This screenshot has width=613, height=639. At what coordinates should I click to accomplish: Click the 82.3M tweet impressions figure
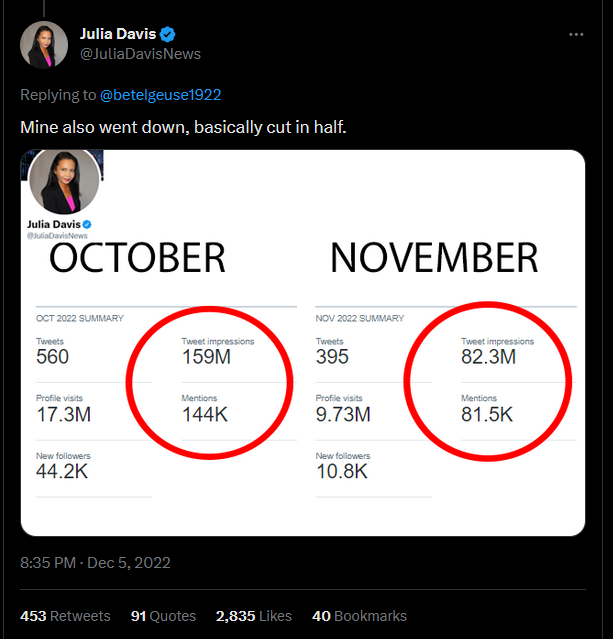(x=488, y=357)
